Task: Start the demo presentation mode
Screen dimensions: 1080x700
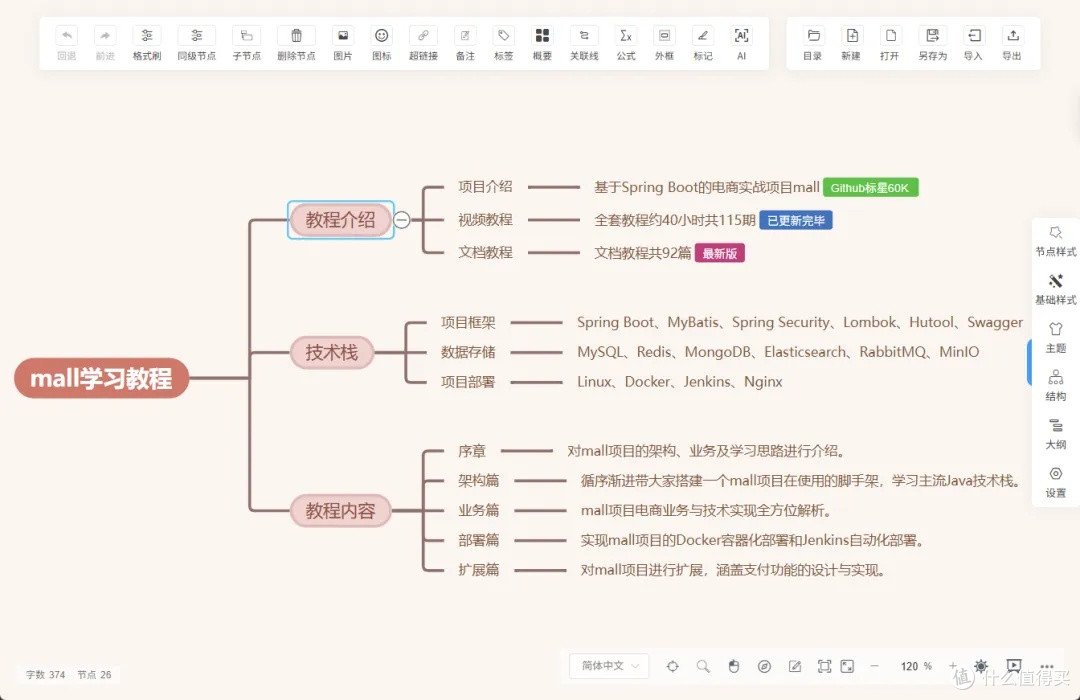Action: click(1013, 666)
